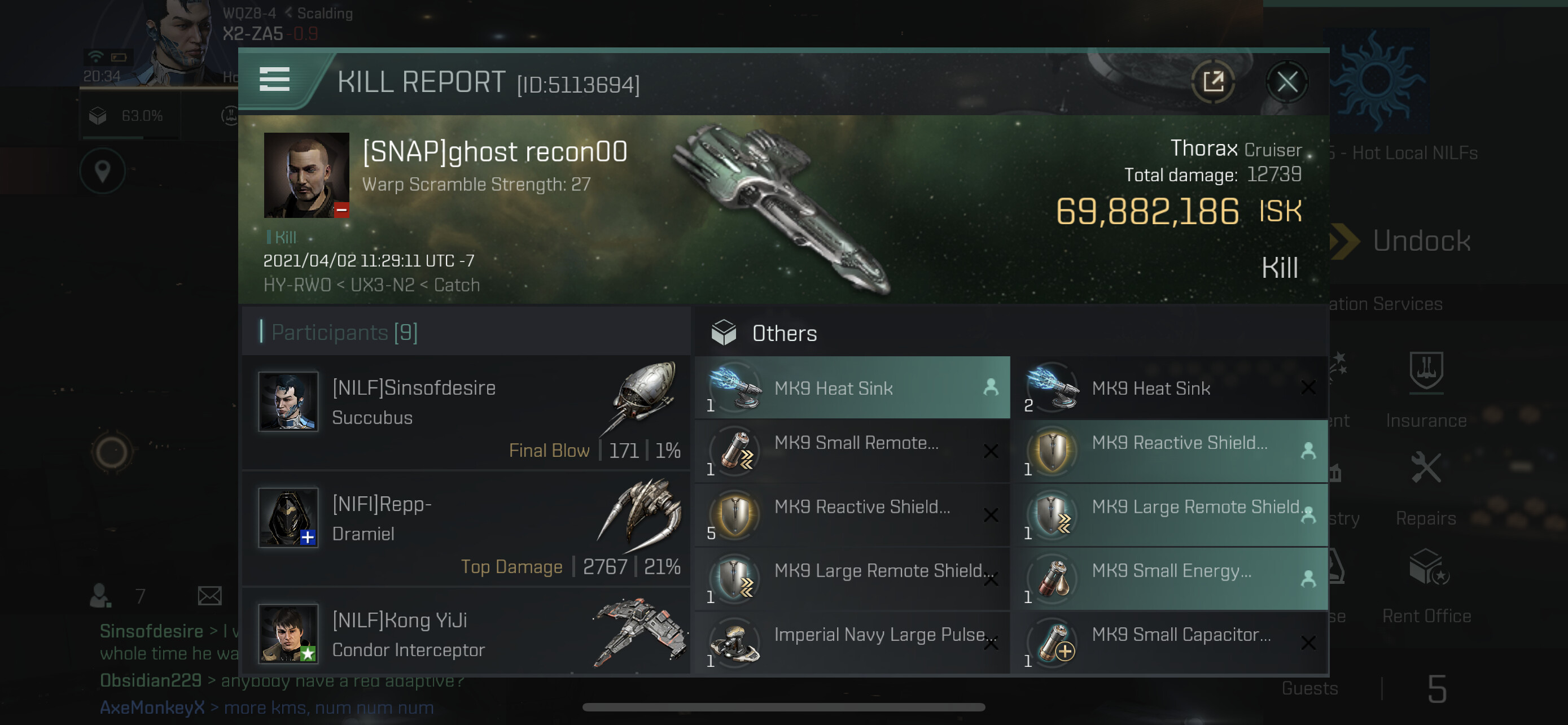
Task: Open the mail envelope icon
Action: point(209,595)
